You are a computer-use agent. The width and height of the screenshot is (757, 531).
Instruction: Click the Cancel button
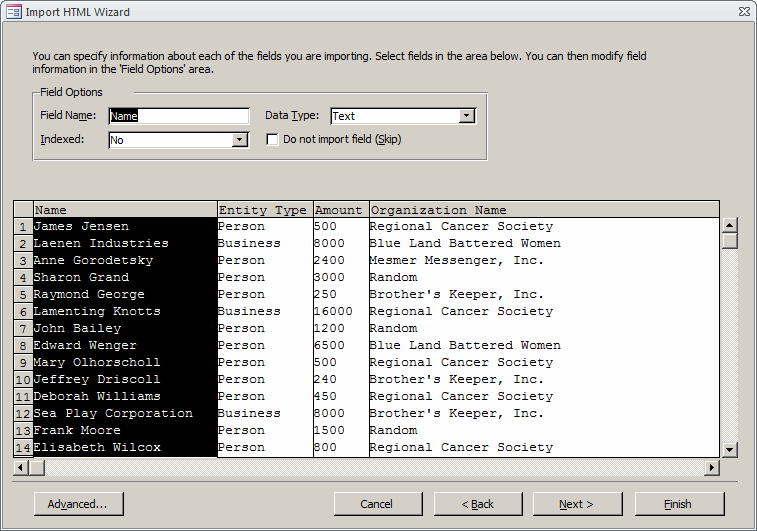click(377, 504)
